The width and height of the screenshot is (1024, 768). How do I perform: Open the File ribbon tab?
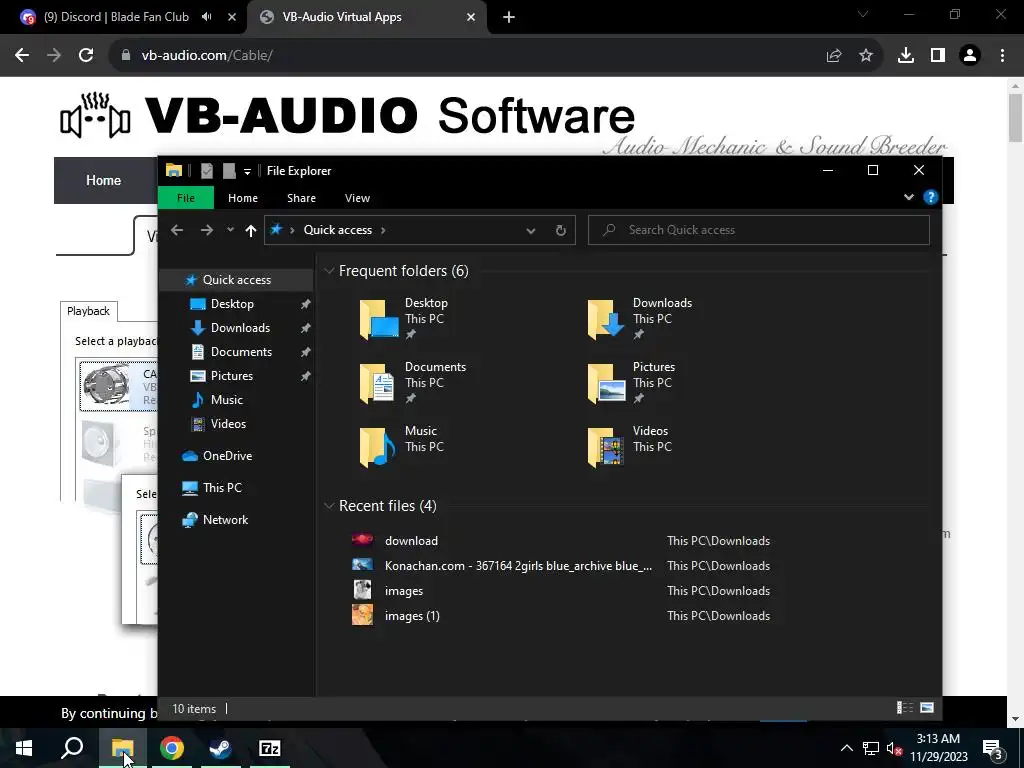tap(185, 198)
